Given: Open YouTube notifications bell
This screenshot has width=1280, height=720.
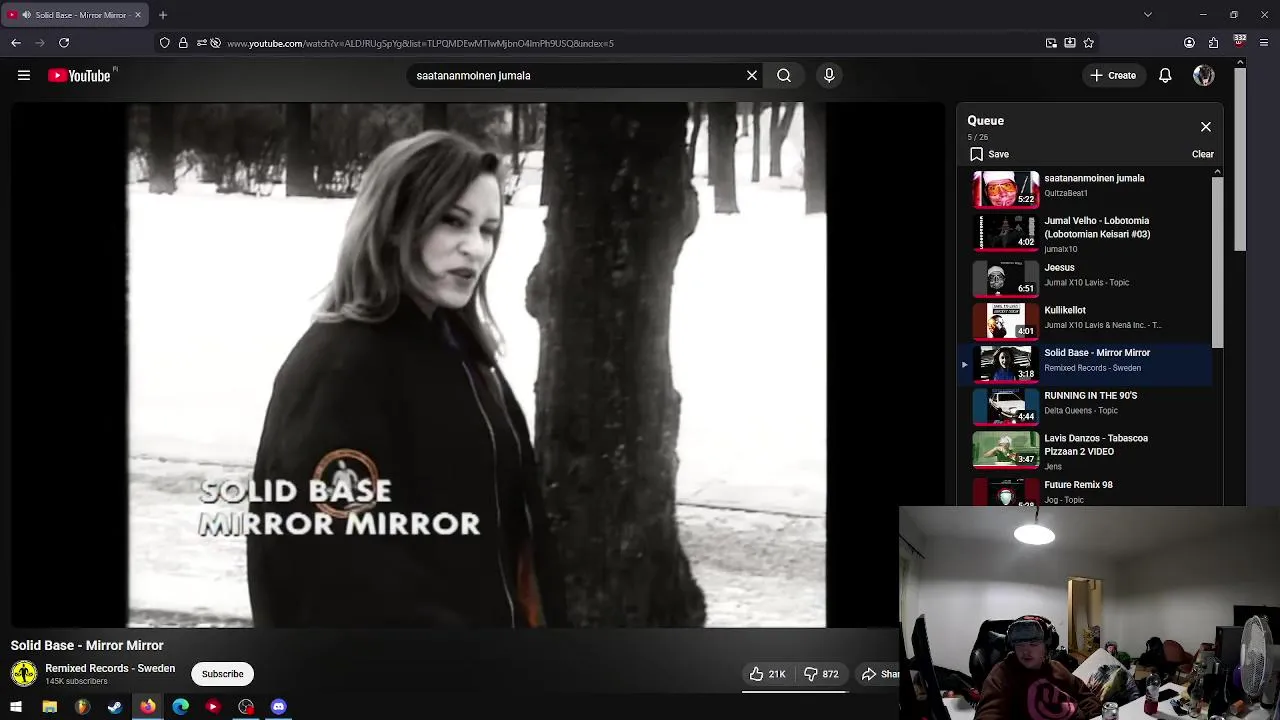Looking at the screenshot, I should point(1165,75).
